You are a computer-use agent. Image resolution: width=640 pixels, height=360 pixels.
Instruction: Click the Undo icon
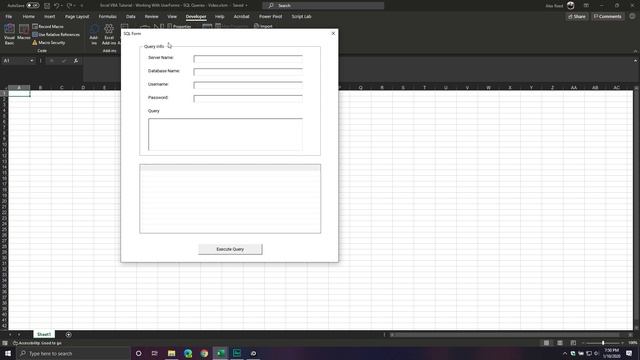[x=57, y=5]
